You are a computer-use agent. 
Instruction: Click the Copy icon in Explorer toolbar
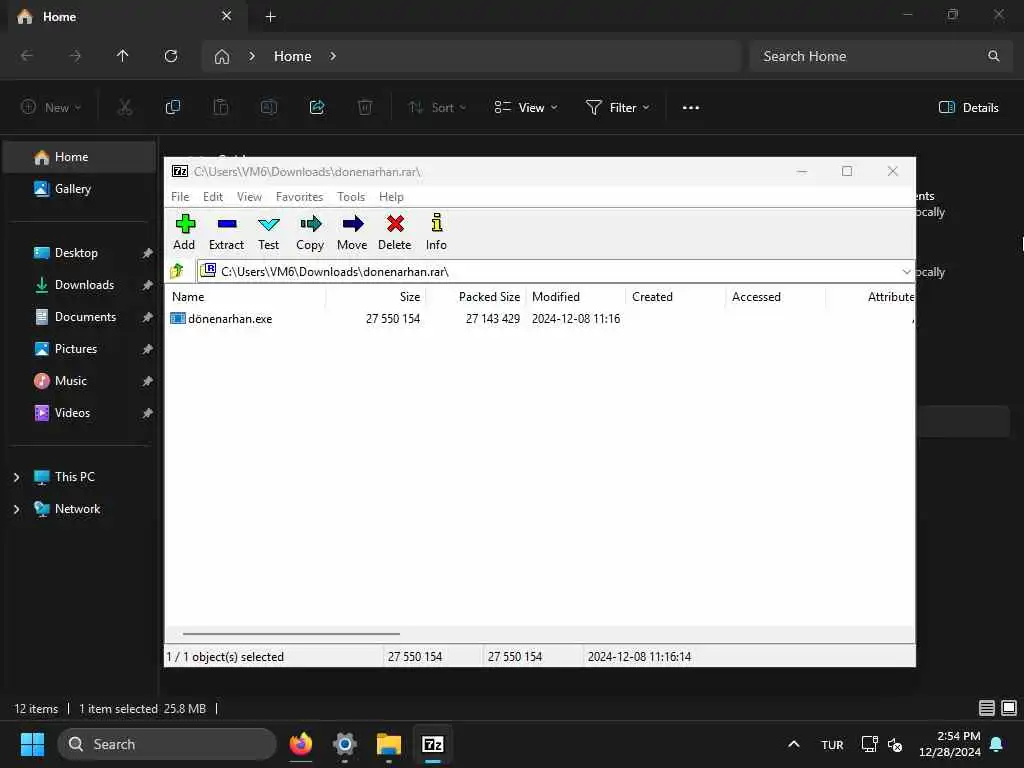[173, 107]
